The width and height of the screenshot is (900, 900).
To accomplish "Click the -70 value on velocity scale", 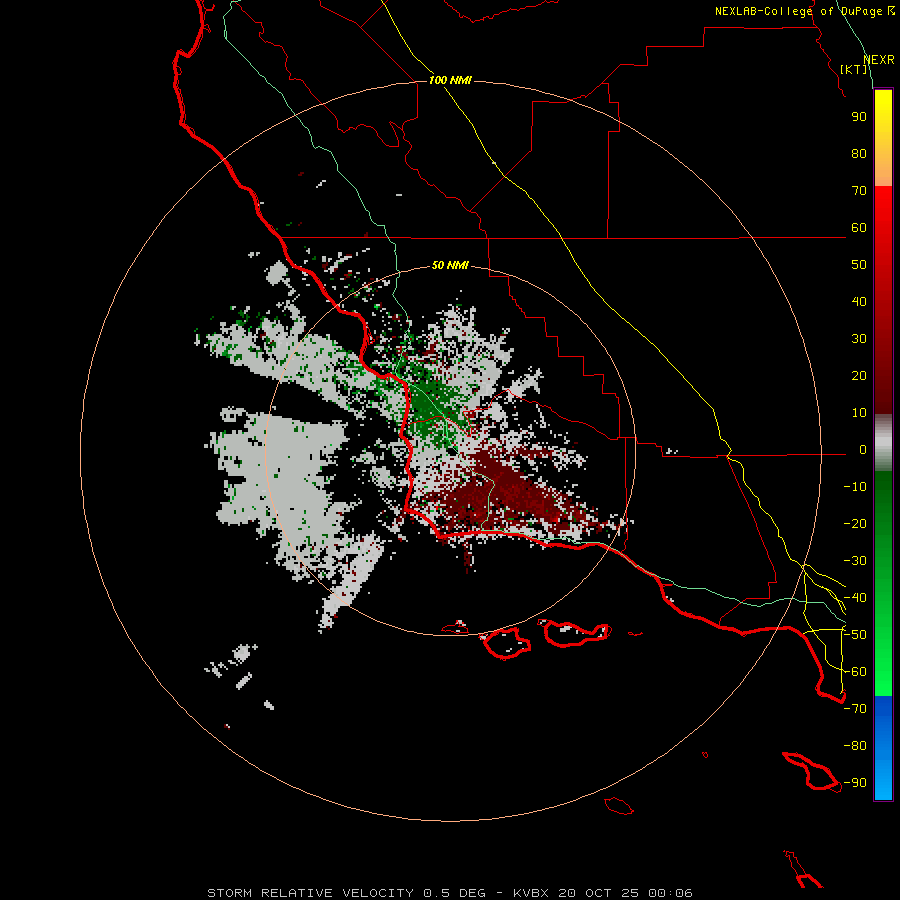I will pos(855,709).
